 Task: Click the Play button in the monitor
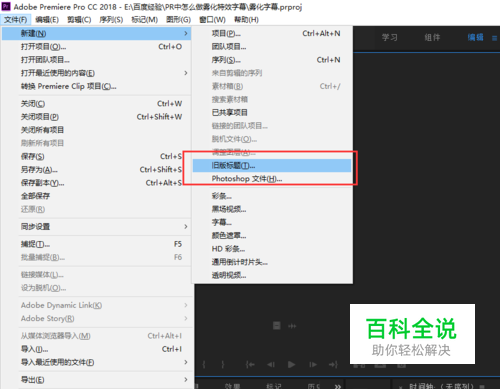coord(291,365)
